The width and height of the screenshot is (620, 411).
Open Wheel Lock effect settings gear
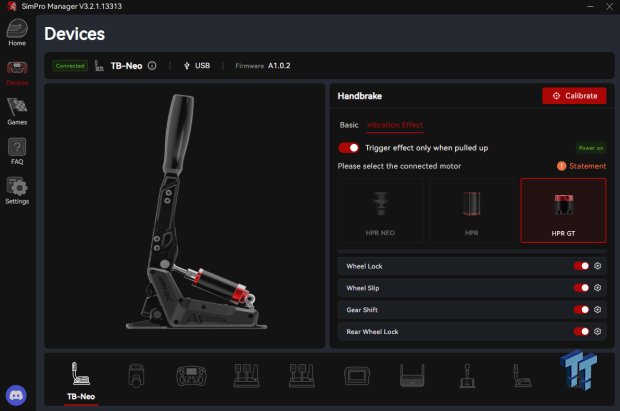tap(597, 266)
